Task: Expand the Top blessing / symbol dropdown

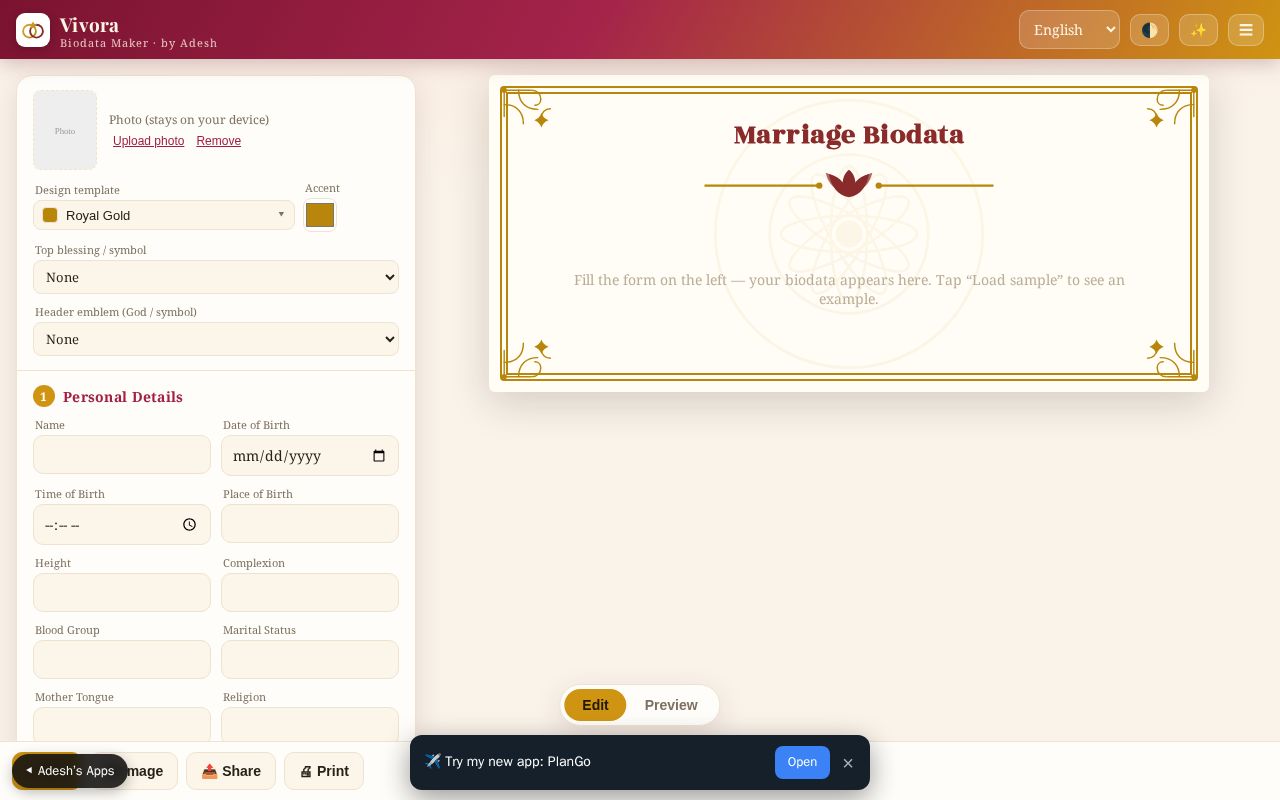Action: pos(216,277)
